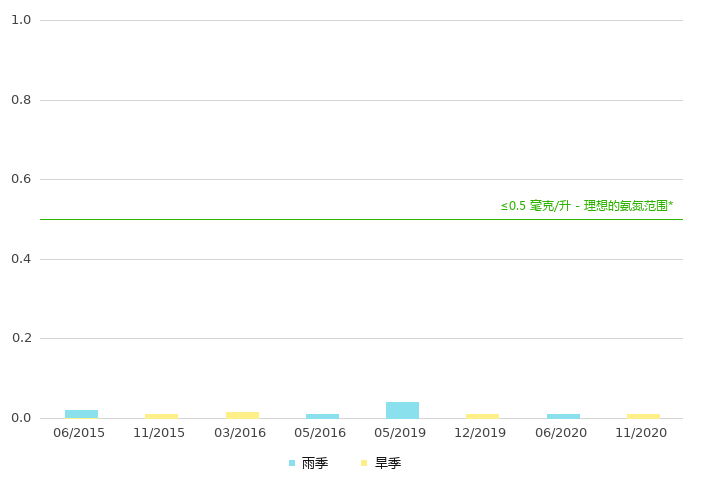
Task: Toggle the 旱季 series legend label
Action: click(388, 463)
